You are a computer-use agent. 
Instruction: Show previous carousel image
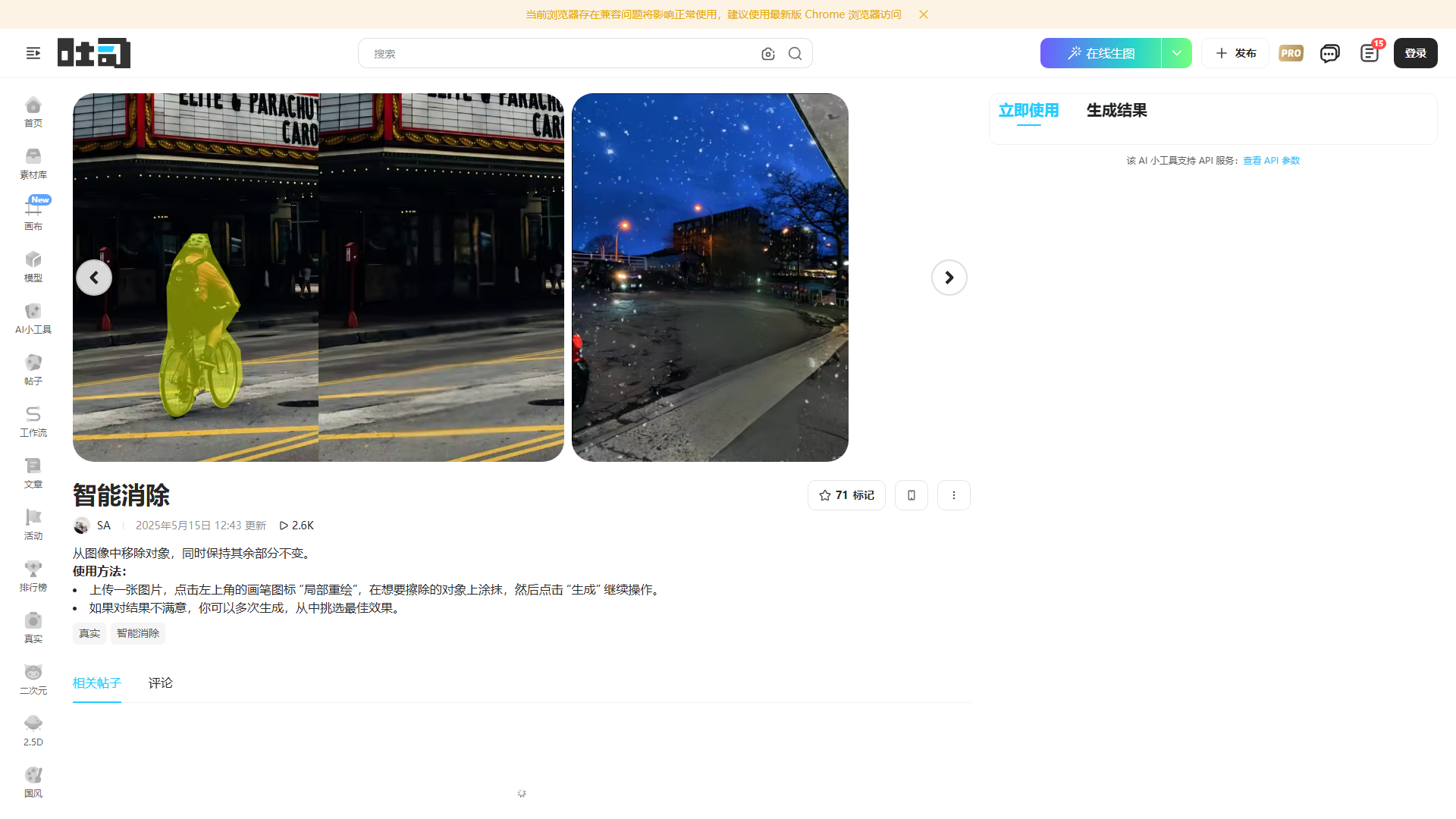click(94, 278)
